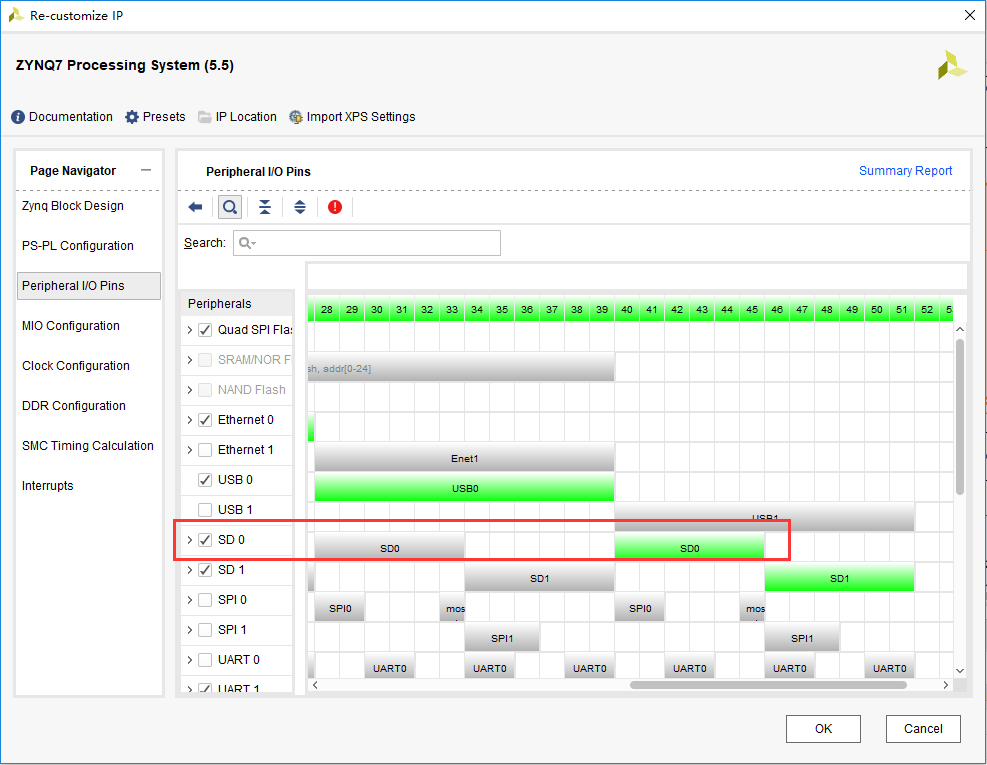987x765 pixels.
Task: Toggle the search magnifier toolbar icon
Action: pyautogui.click(x=230, y=207)
